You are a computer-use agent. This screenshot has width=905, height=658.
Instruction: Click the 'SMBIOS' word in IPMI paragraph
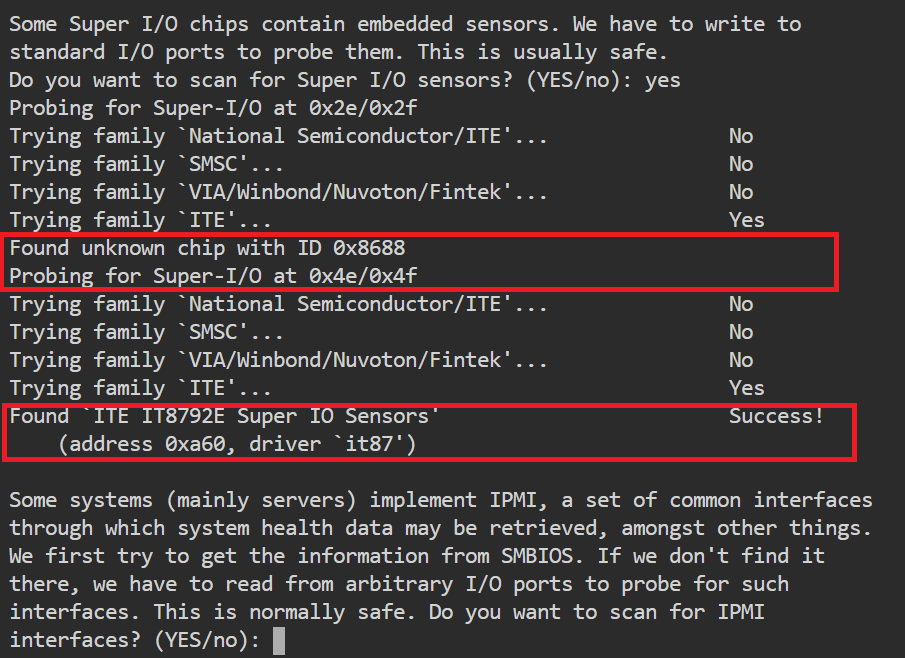pos(537,556)
